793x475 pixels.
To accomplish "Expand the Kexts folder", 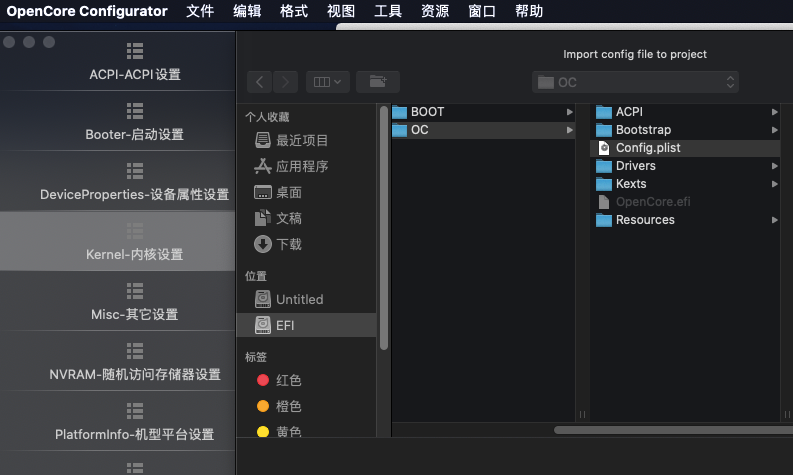I will click(x=631, y=184).
